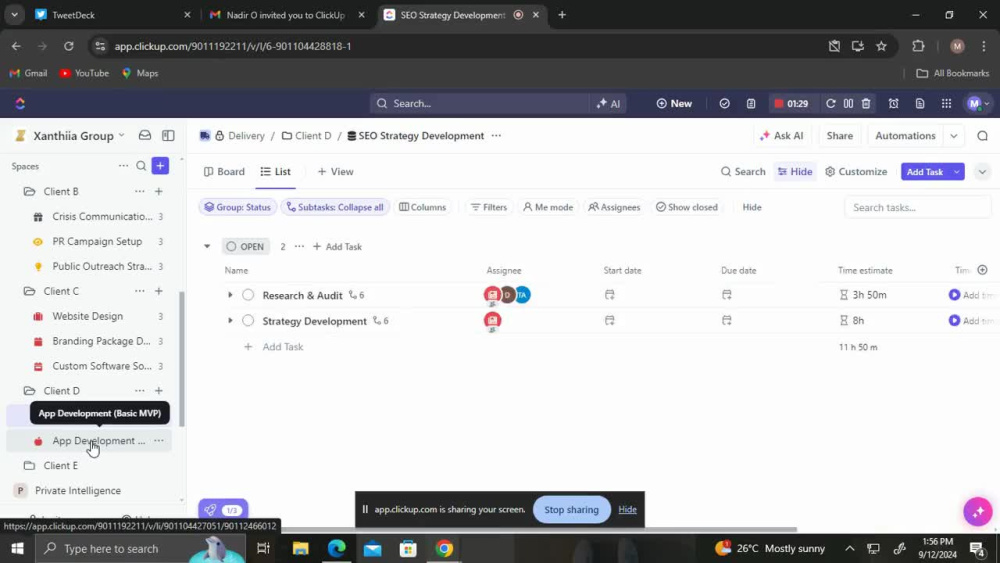Open the AI button in search bar
The width and height of the screenshot is (1000, 563).
point(608,103)
